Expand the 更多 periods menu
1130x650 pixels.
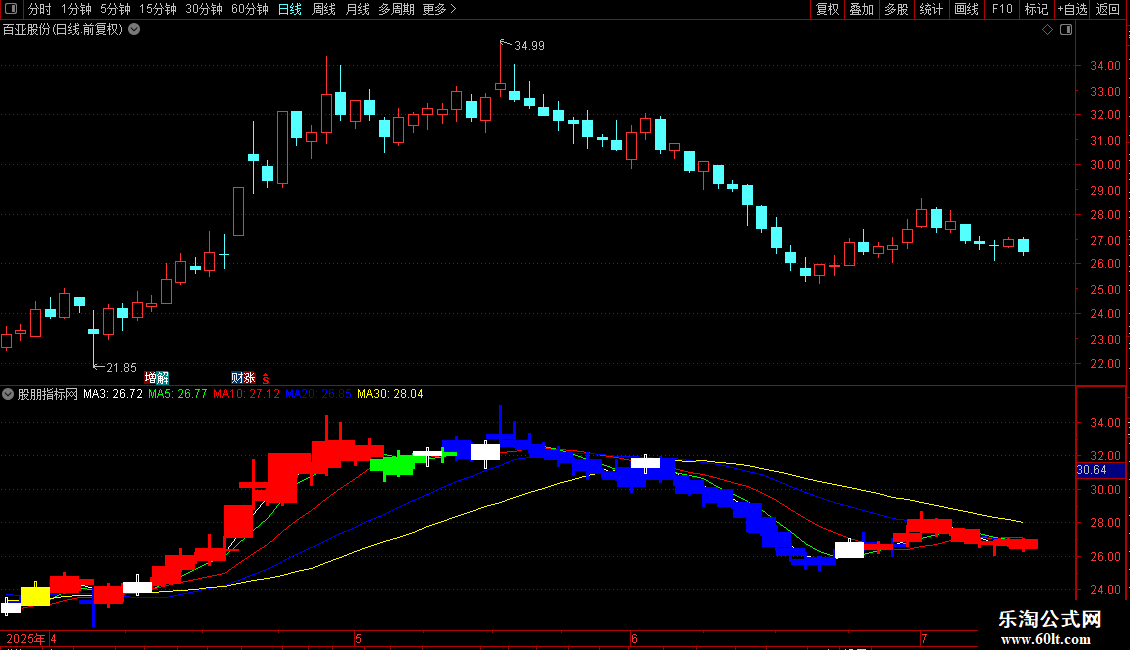tap(439, 9)
